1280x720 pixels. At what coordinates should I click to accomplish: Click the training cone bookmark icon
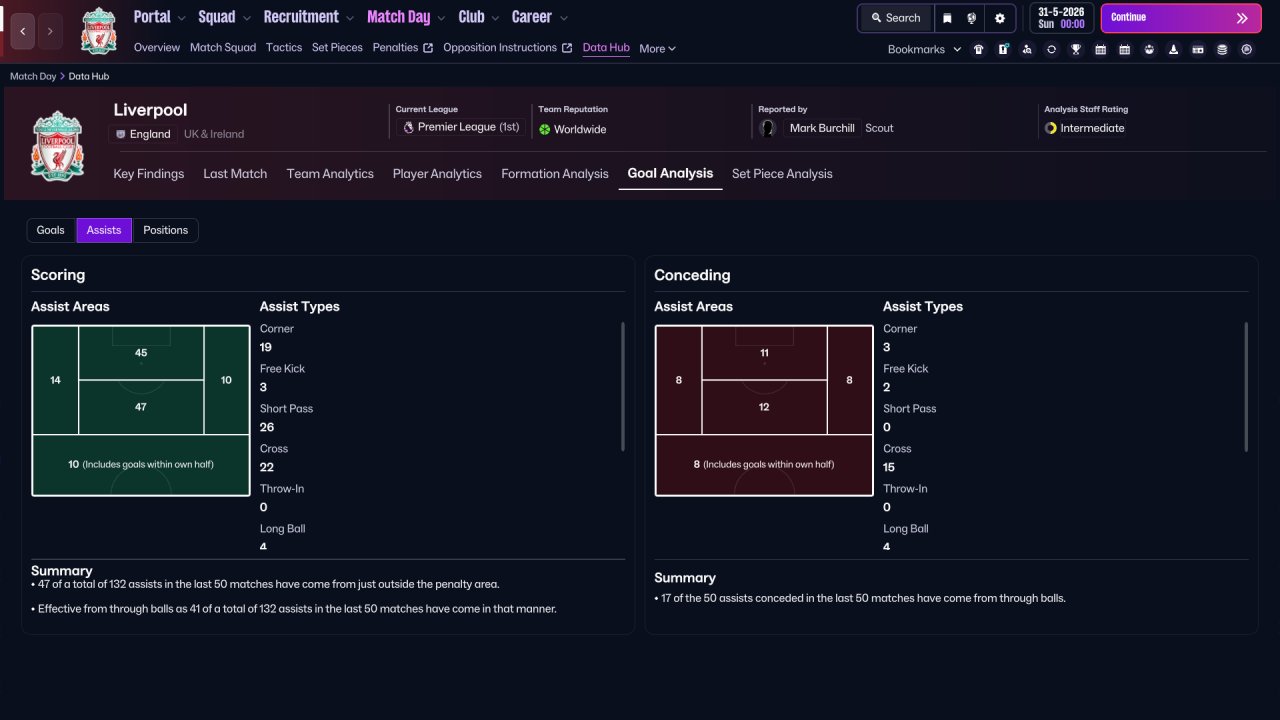[1173, 49]
